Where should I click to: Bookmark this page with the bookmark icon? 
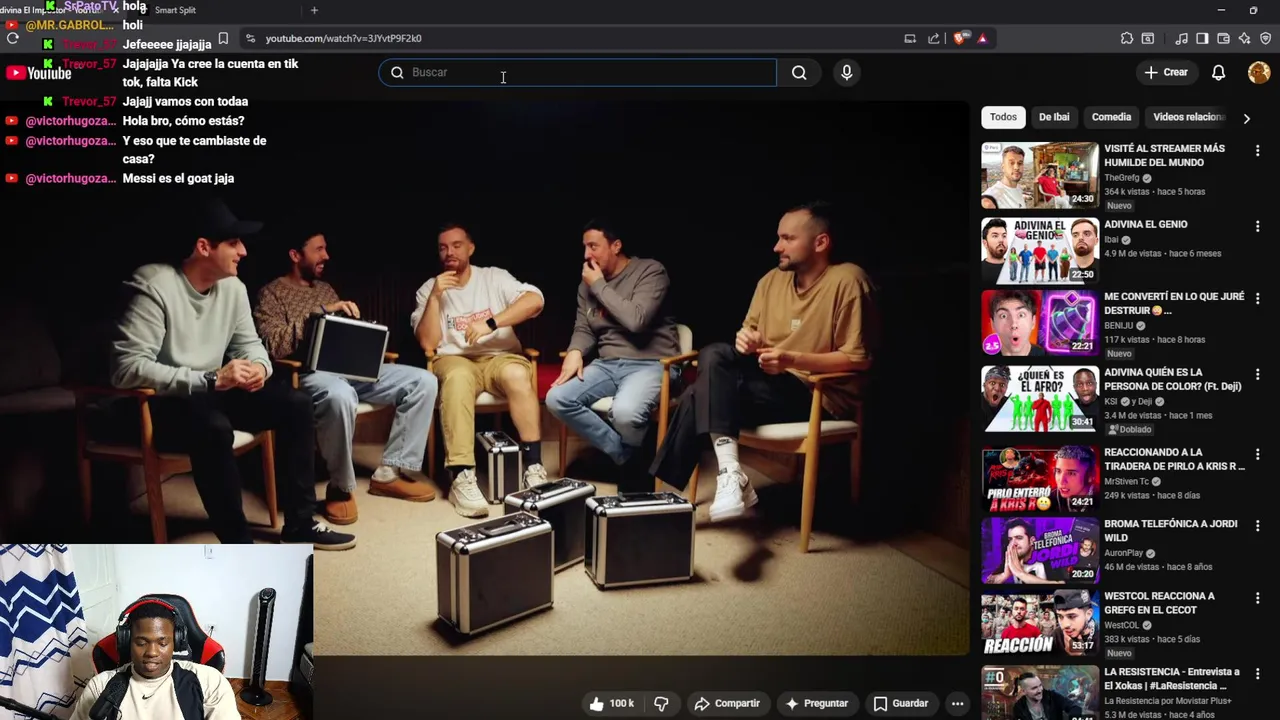click(223, 38)
